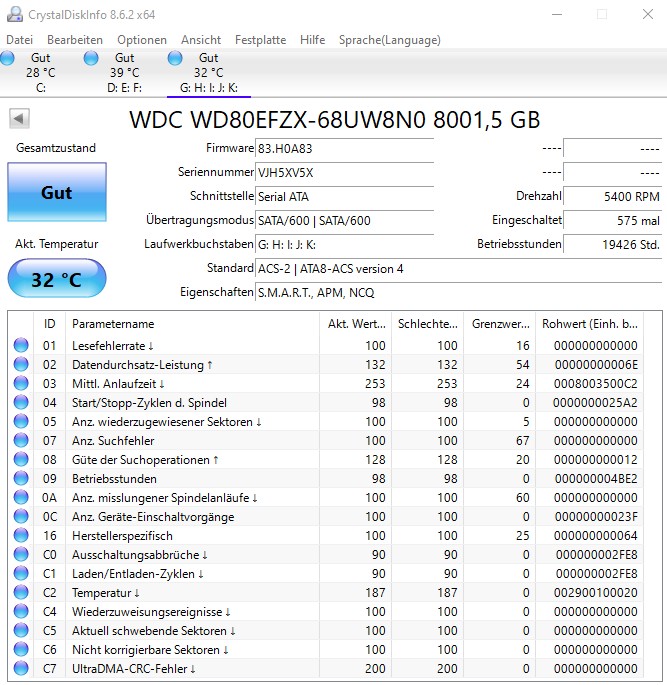
Task: Click the Akt. Temperatur label
Action: coord(56,244)
